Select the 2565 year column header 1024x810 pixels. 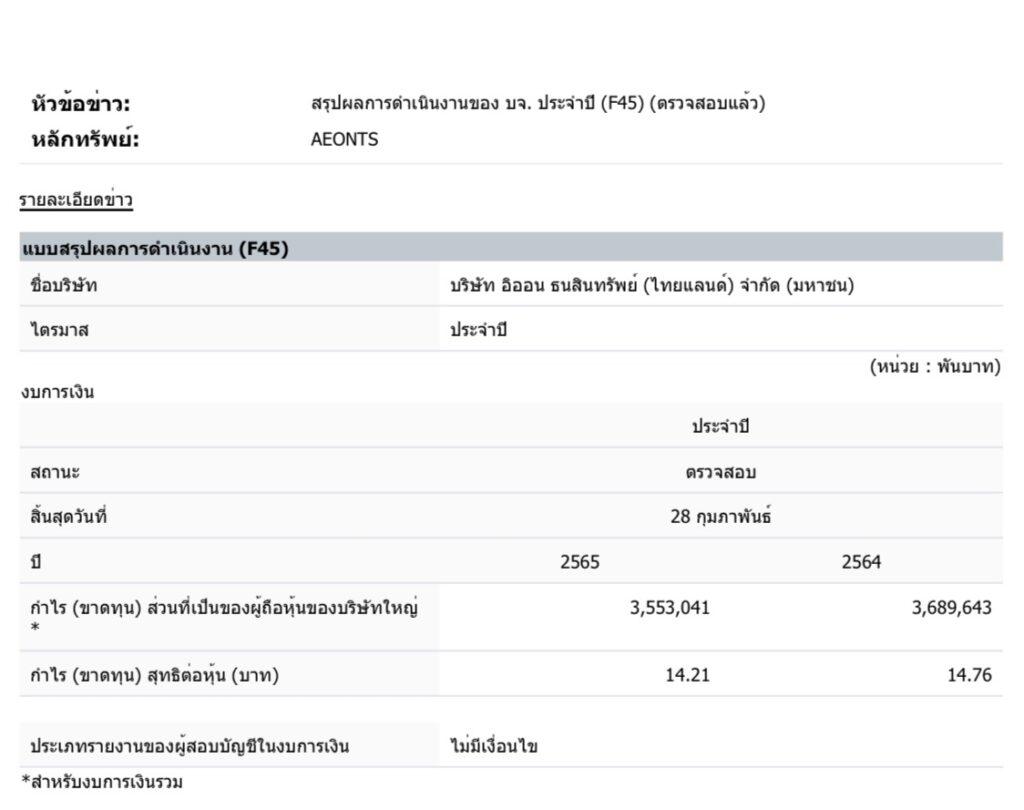click(x=580, y=562)
